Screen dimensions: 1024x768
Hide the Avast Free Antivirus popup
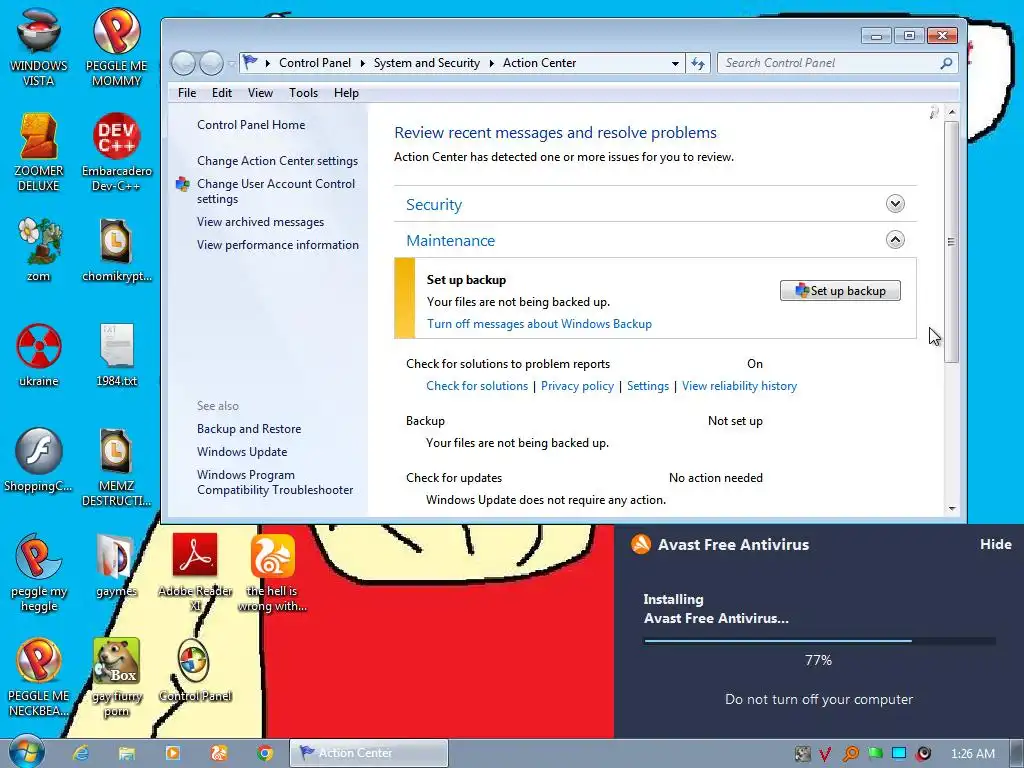point(995,544)
